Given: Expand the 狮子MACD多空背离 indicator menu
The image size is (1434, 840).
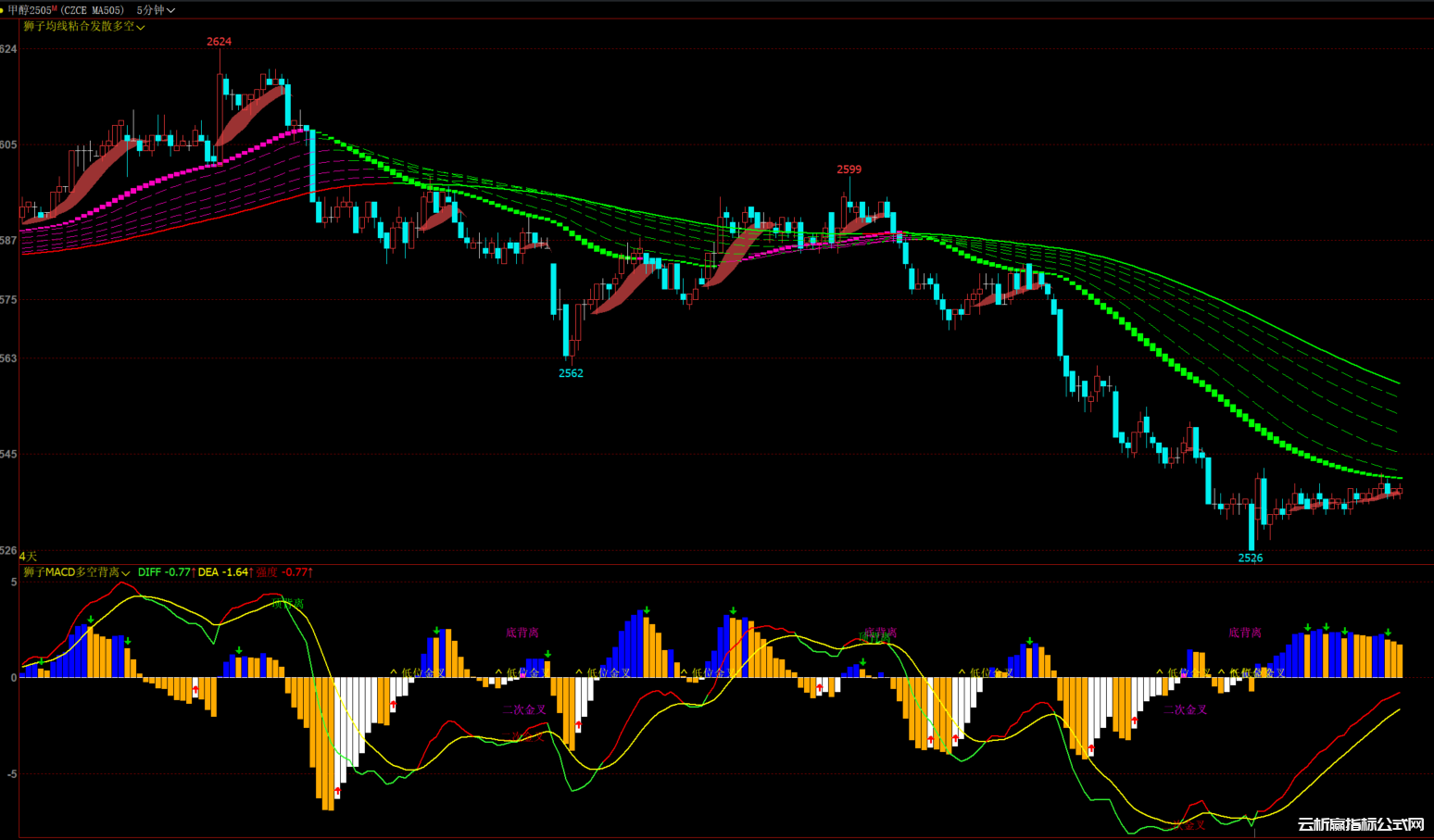Looking at the screenshot, I should tap(125, 573).
